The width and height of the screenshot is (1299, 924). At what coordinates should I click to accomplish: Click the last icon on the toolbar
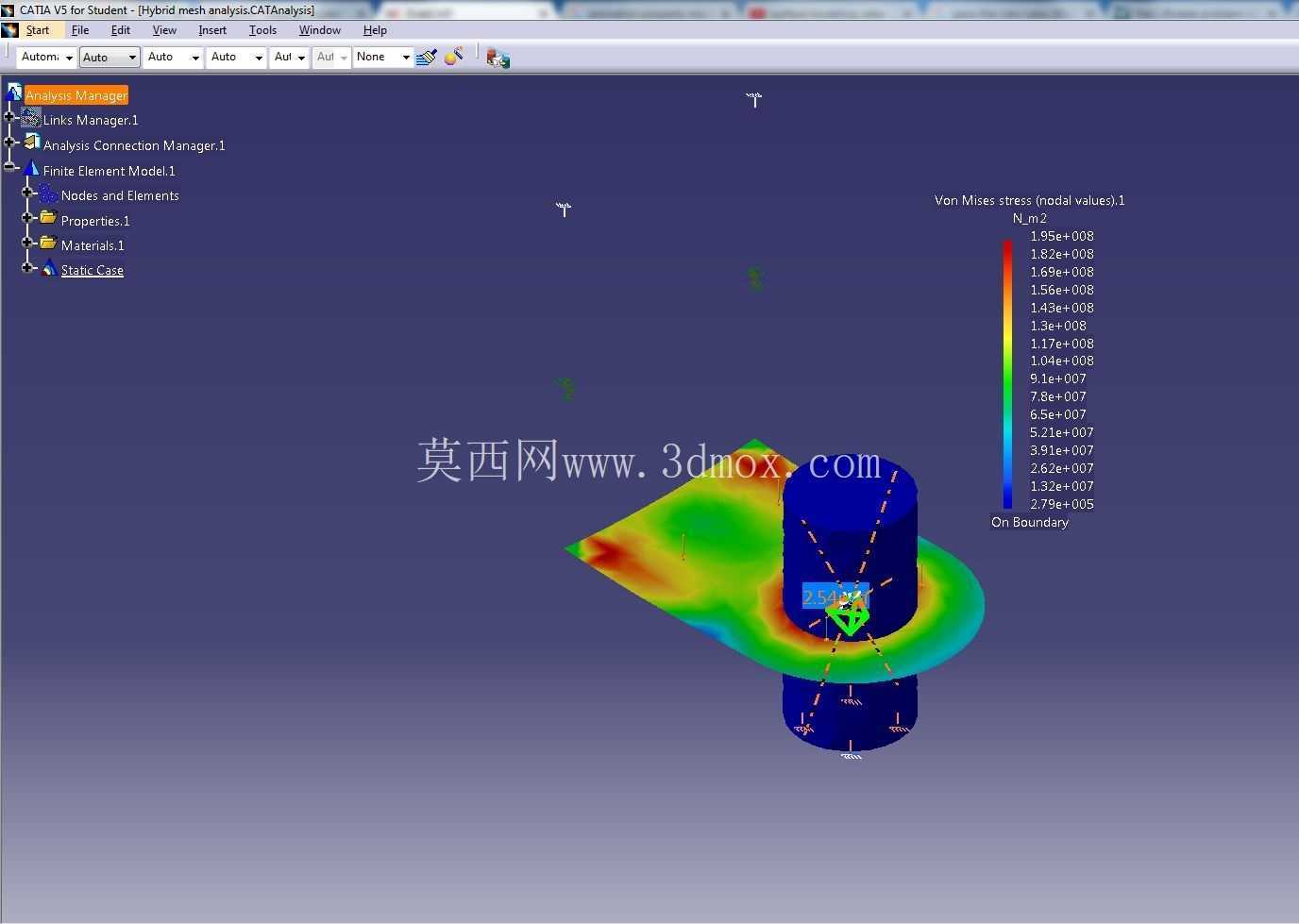(x=498, y=59)
